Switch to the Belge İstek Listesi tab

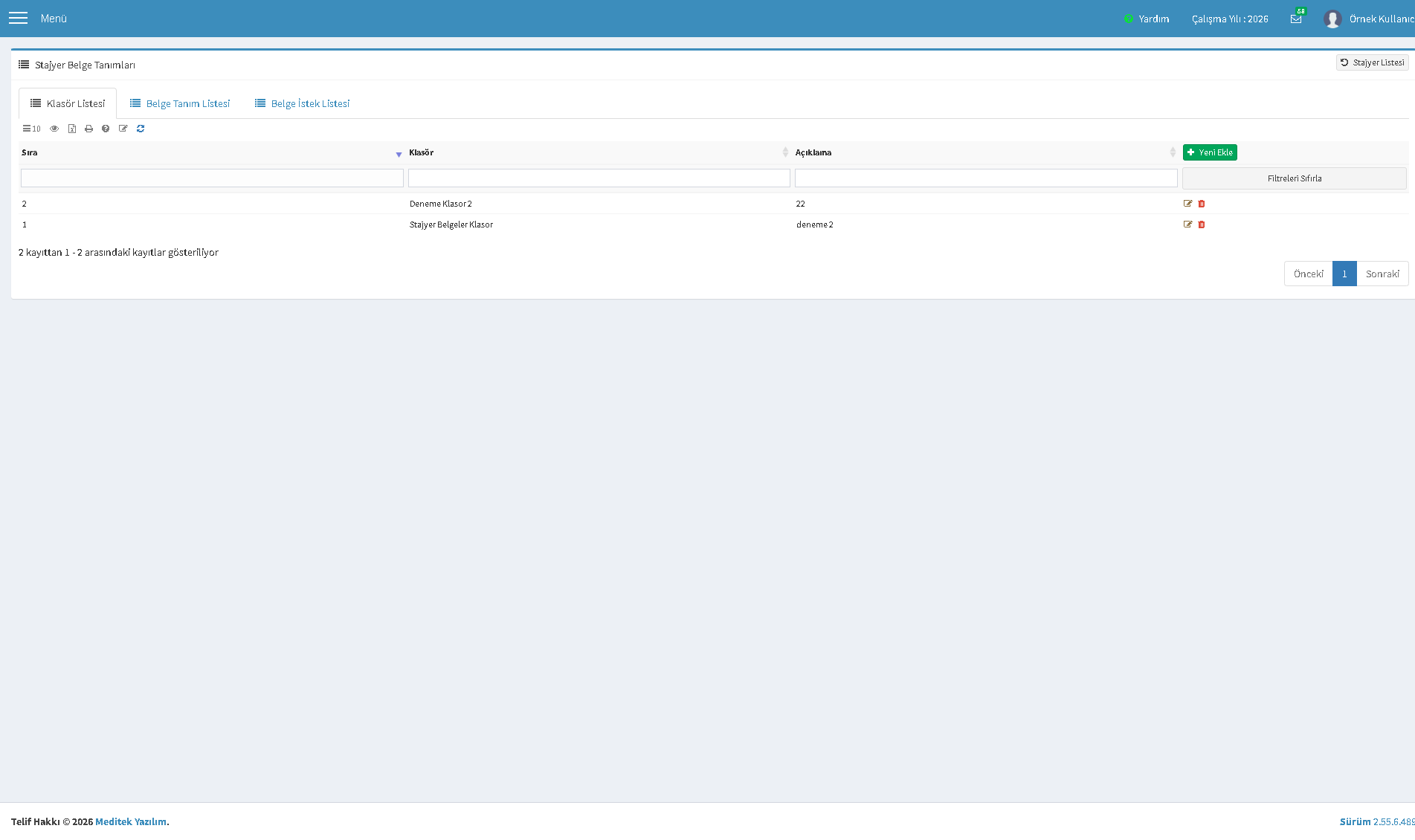click(302, 103)
